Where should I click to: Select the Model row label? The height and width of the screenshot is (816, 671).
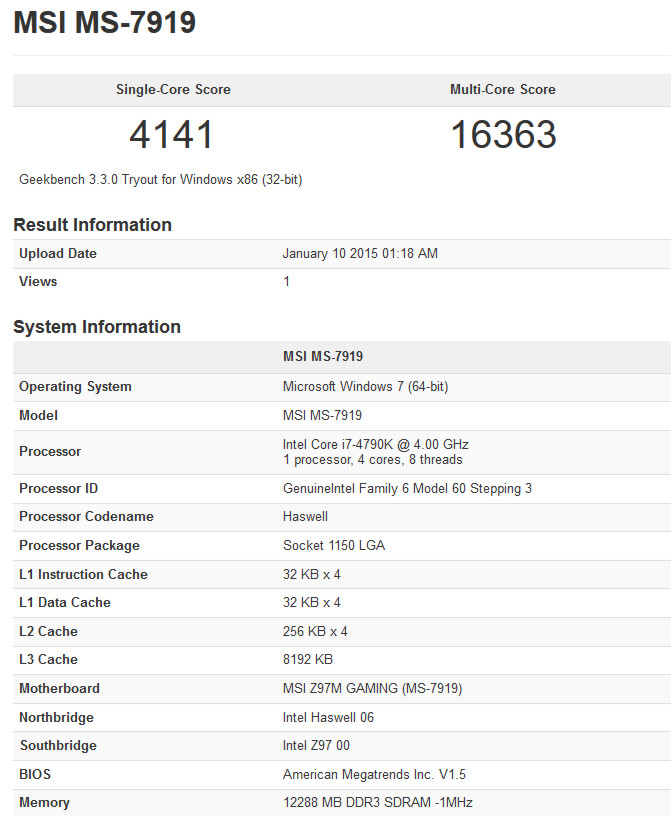click(x=38, y=415)
